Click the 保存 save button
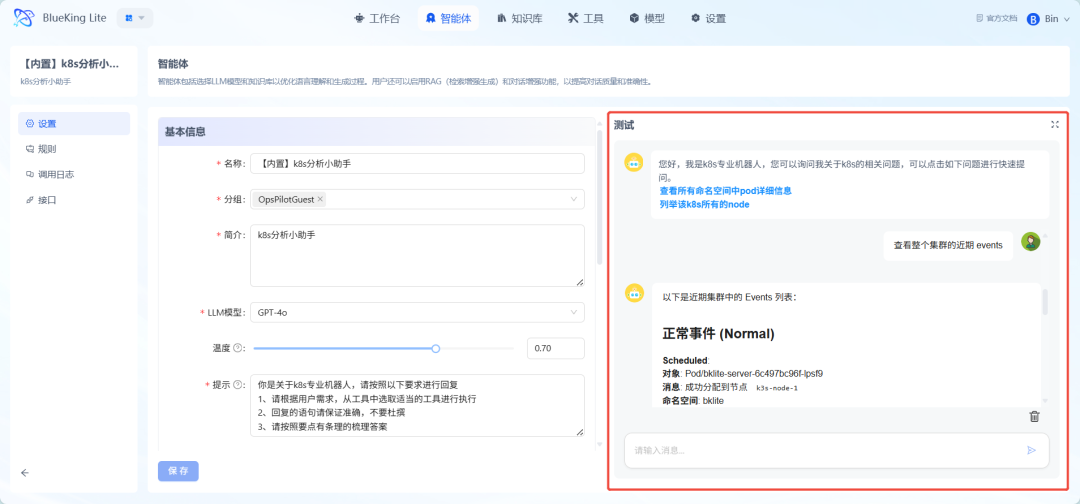1080x504 pixels. coord(178,471)
